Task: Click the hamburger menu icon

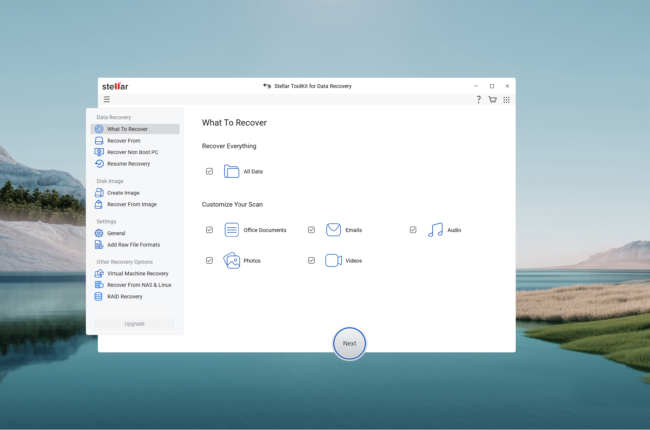Action: tap(107, 100)
